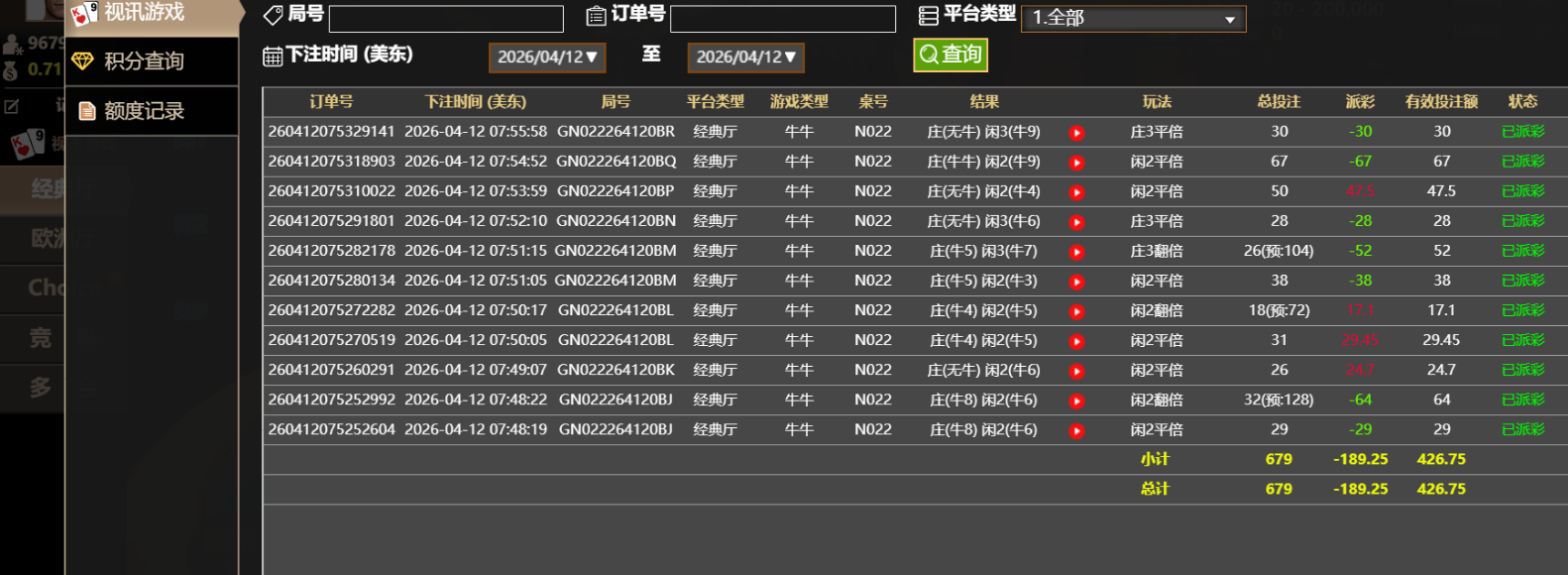Image resolution: width=1568 pixels, height=575 pixels.
Task: Open the end date picker after 至
Action: (745, 57)
